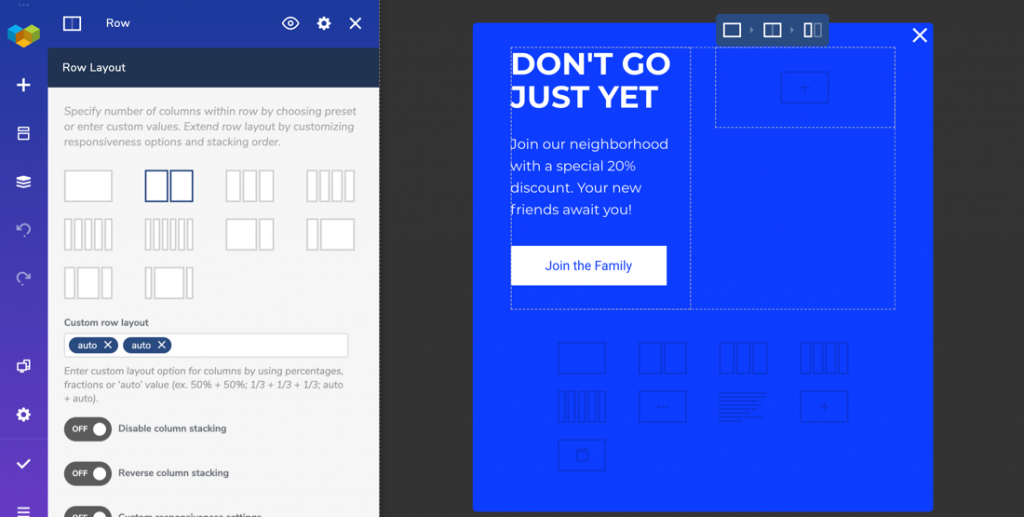Click the Join the Family button

point(588,266)
